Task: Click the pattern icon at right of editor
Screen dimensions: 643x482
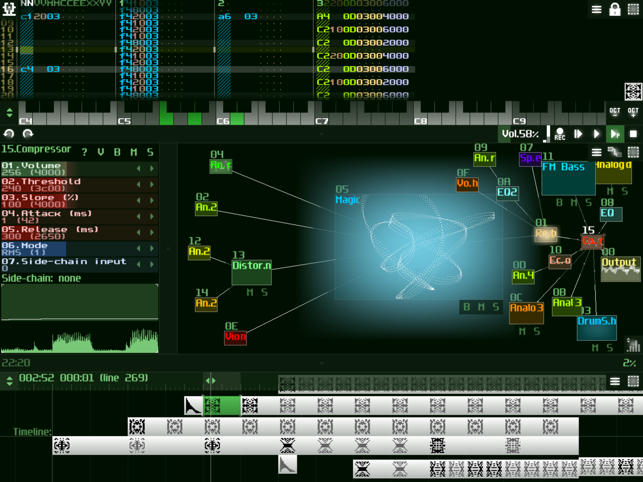Action: pyautogui.click(x=633, y=91)
